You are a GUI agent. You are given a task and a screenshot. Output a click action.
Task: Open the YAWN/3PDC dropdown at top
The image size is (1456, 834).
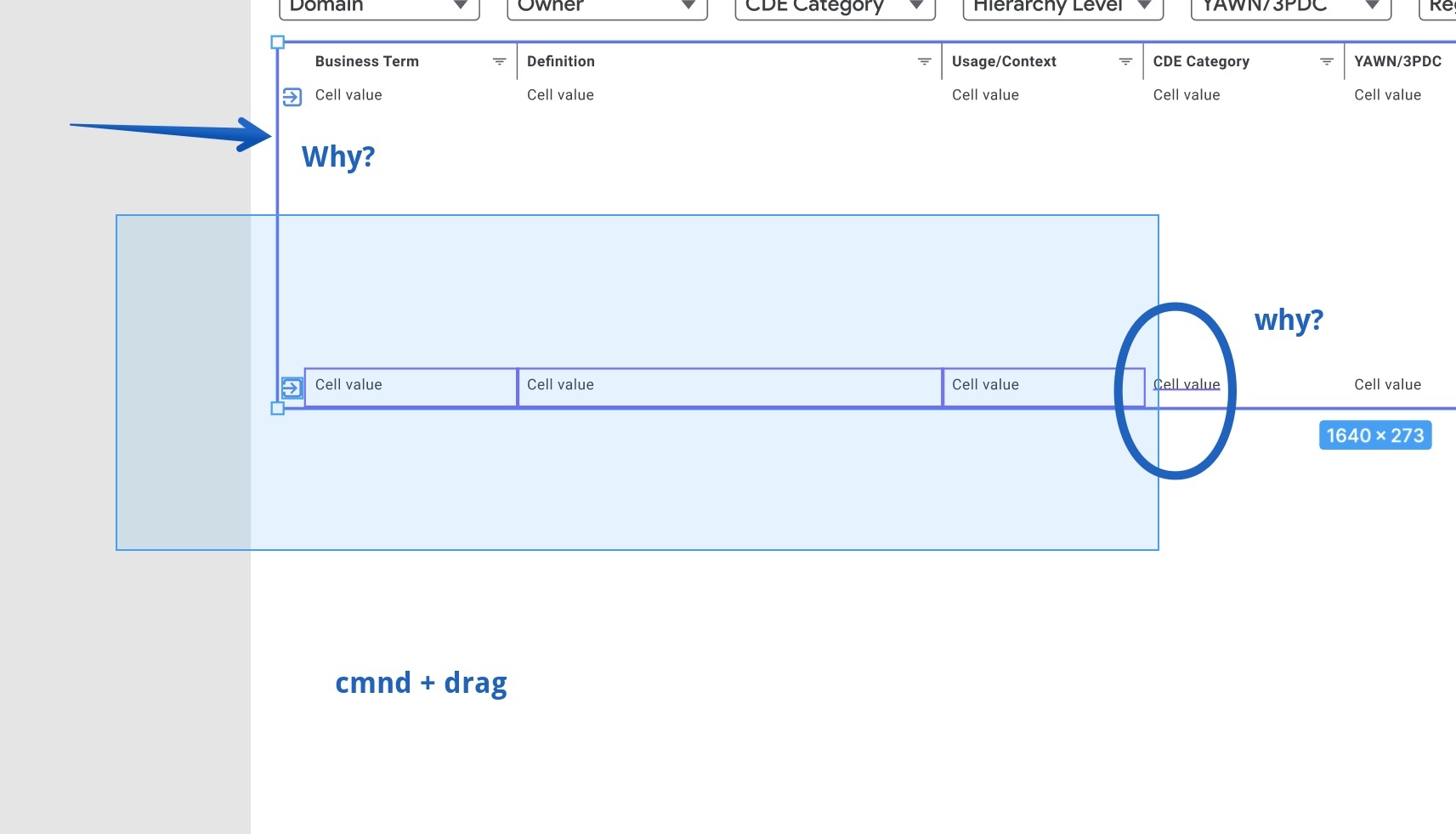pos(1290,7)
